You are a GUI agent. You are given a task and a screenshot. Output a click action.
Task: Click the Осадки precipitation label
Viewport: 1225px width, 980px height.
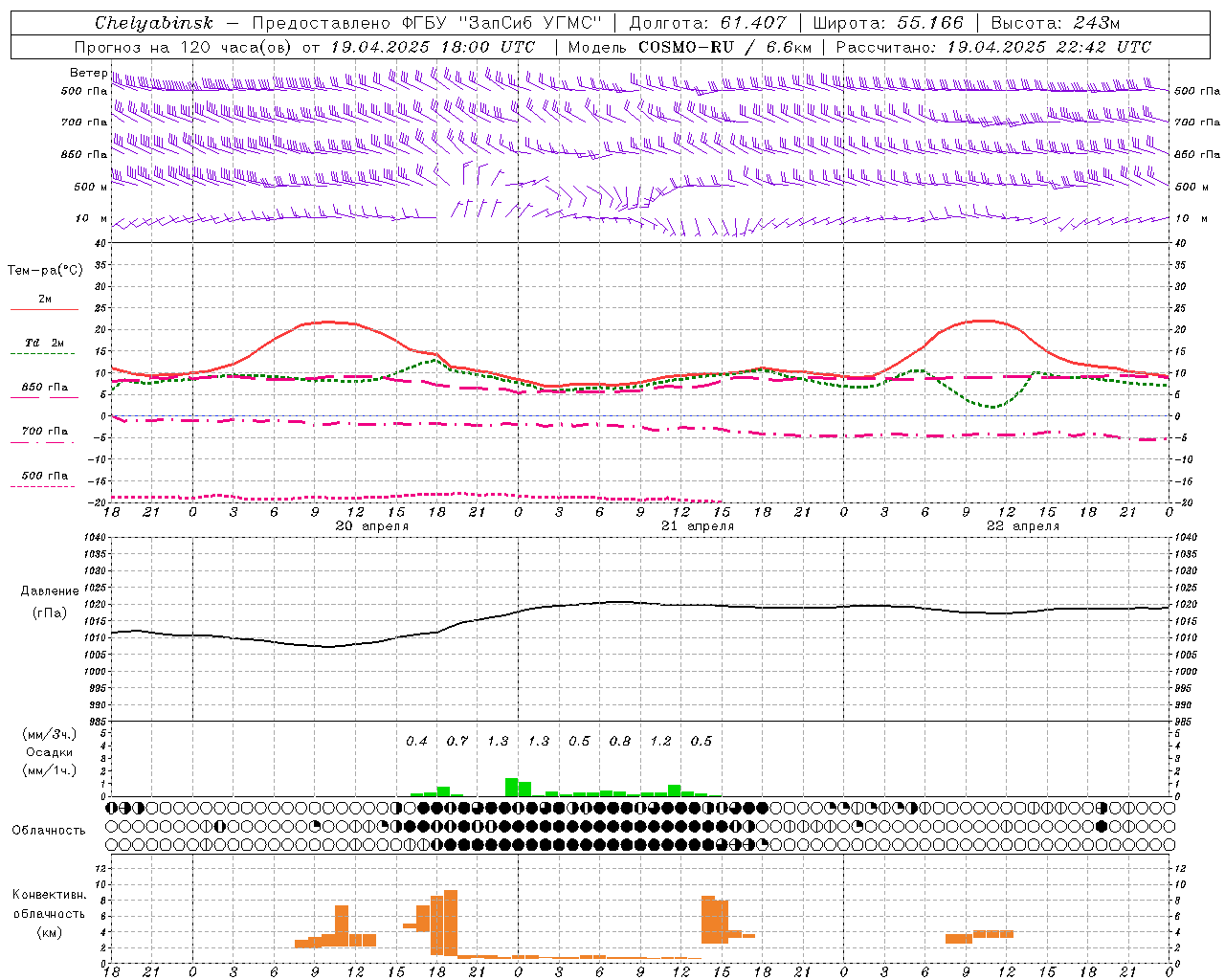click(x=49, y=752)
